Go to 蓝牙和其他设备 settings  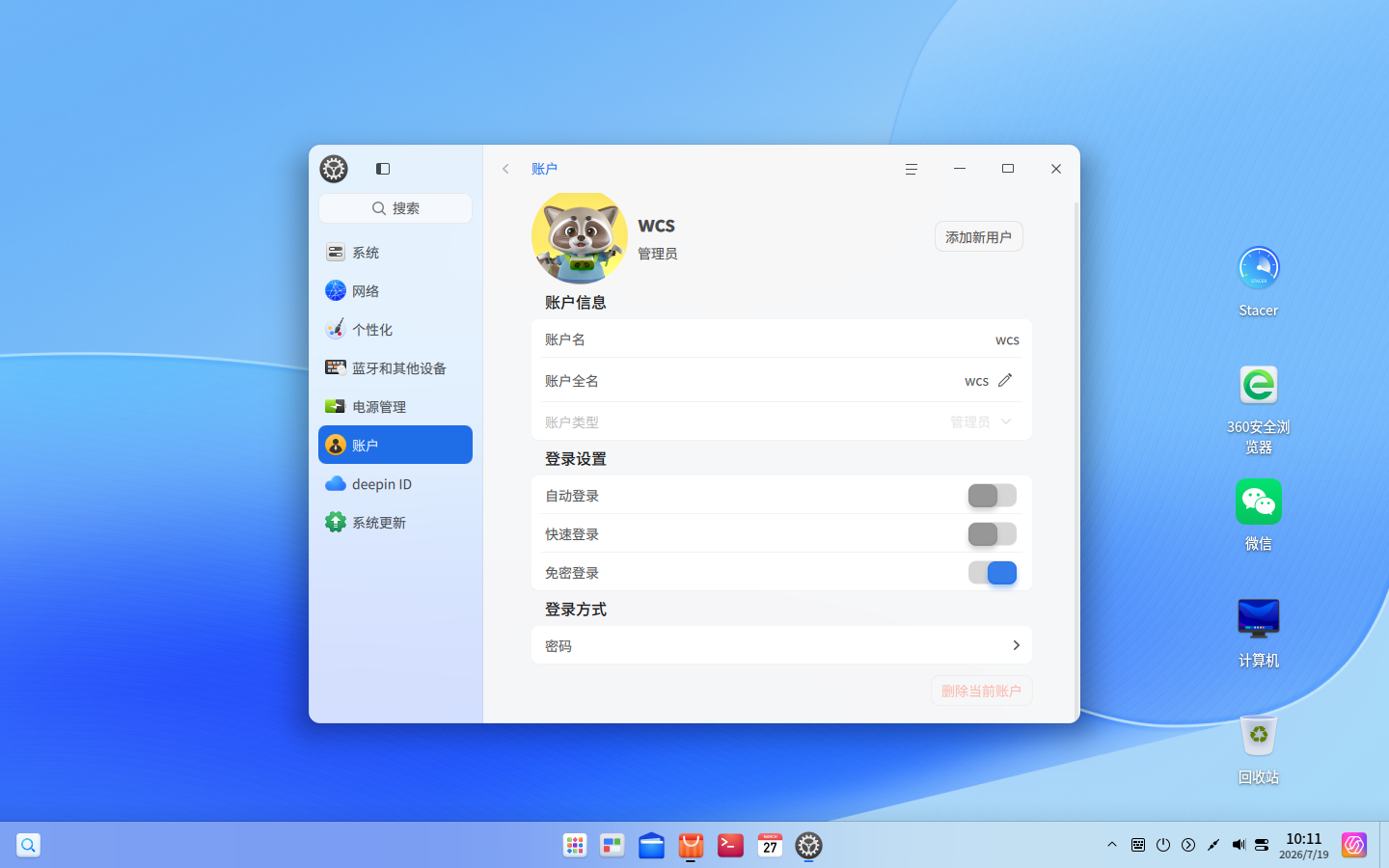point(395,367)
